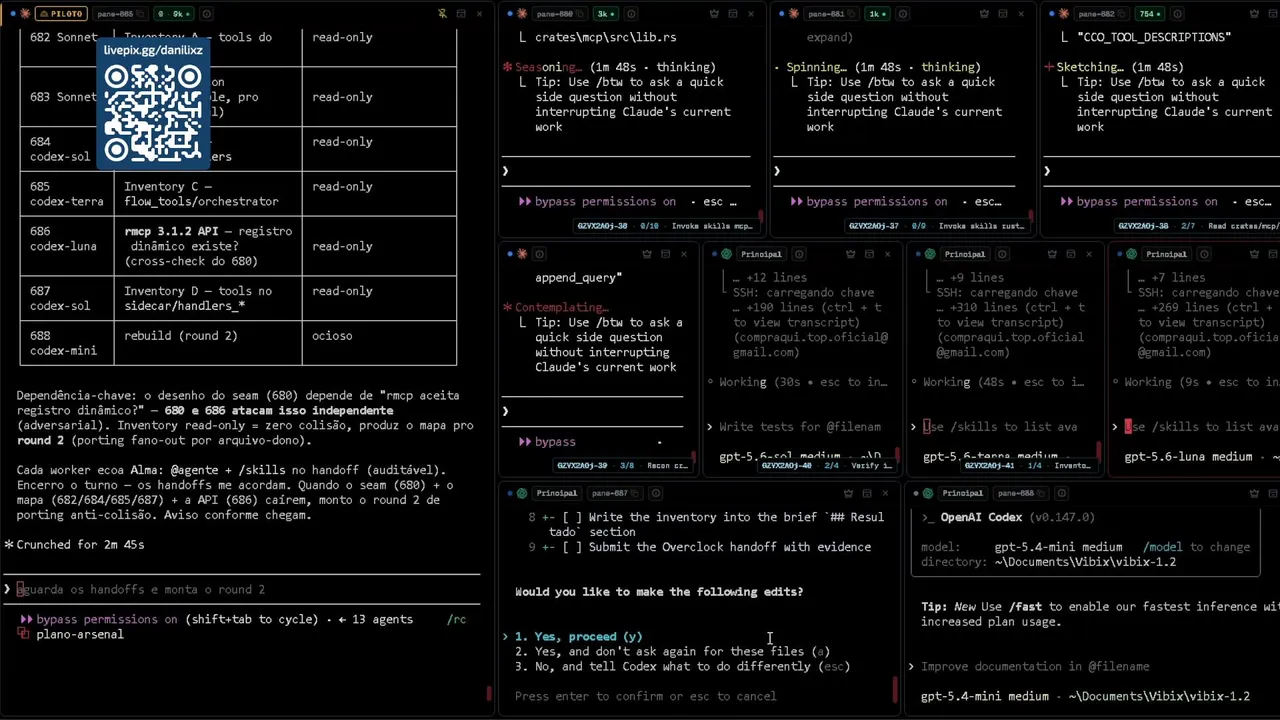This screenshot has width=1280, height=720.
Task: Toggle the crown icon in the gpt-5.6-luna pane
Action: click(1255, 254)
